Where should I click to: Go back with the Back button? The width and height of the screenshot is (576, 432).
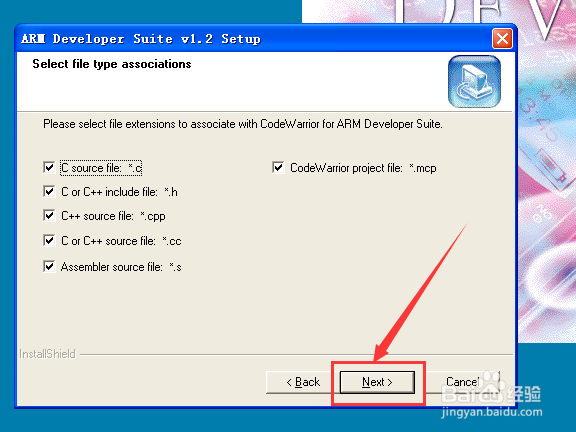click(302, 382)
